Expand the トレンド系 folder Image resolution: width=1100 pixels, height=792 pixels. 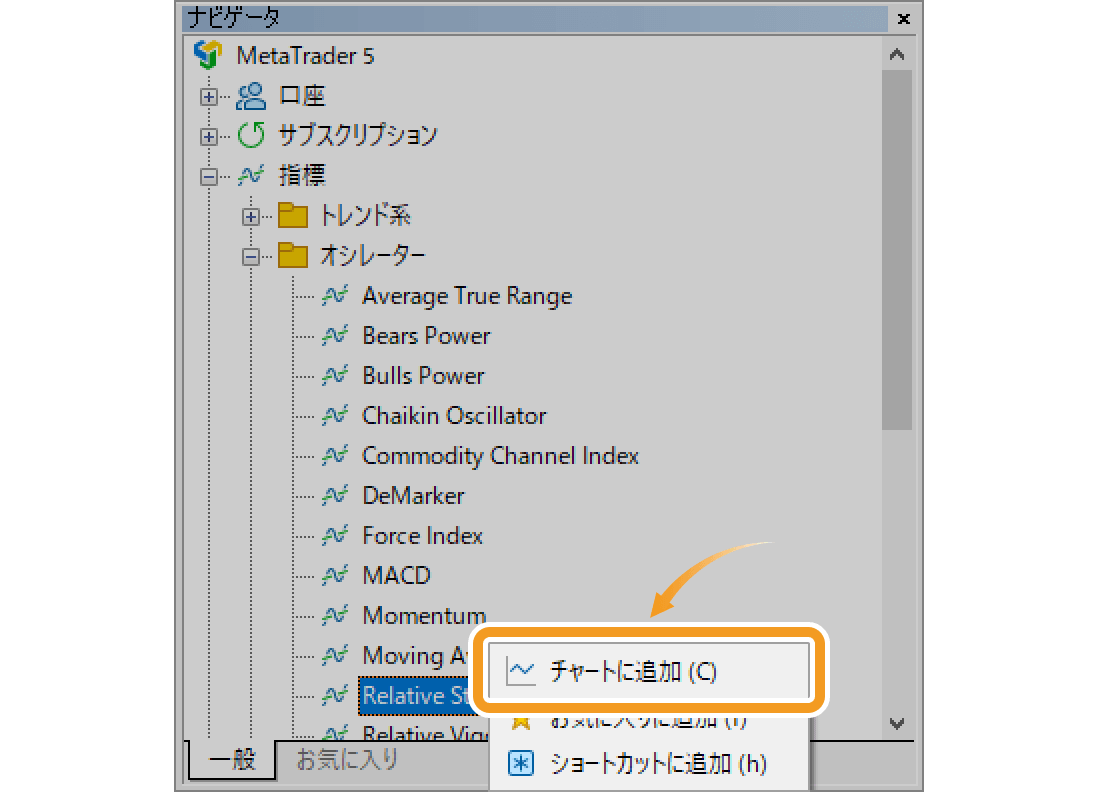pos(250,217)
